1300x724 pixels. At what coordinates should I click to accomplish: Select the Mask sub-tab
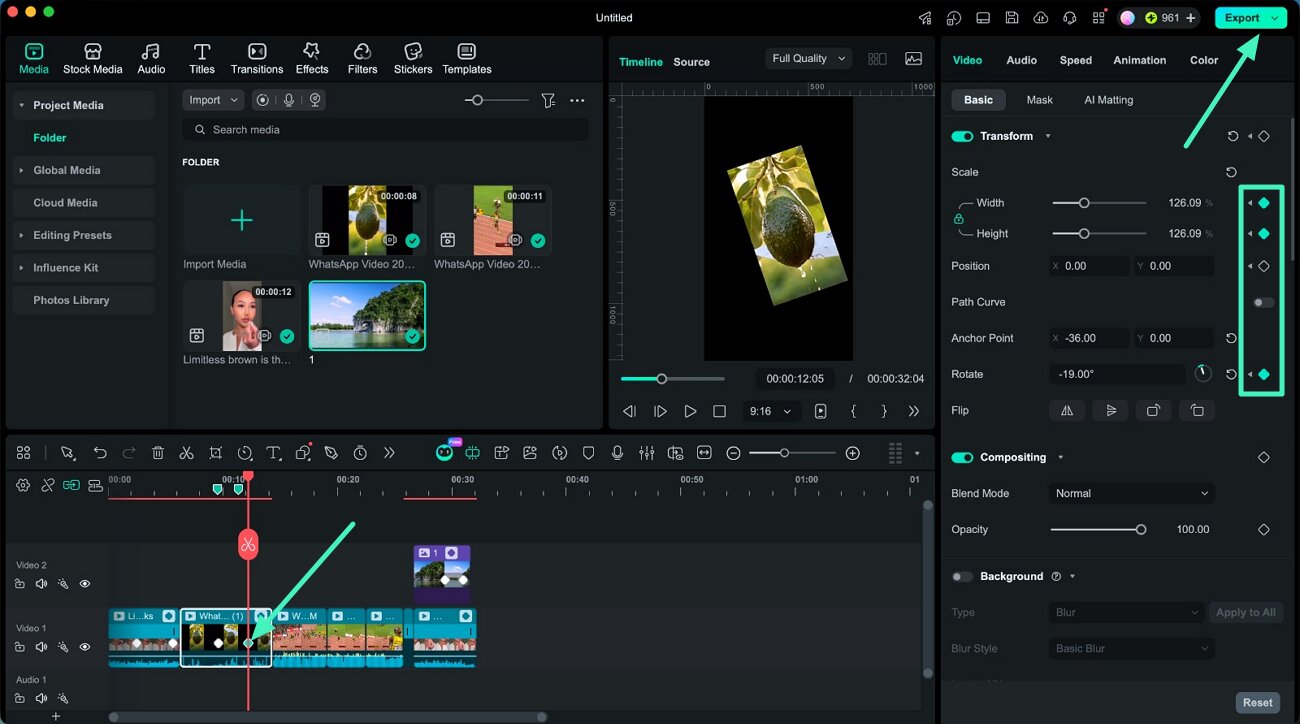(1039, 100)
